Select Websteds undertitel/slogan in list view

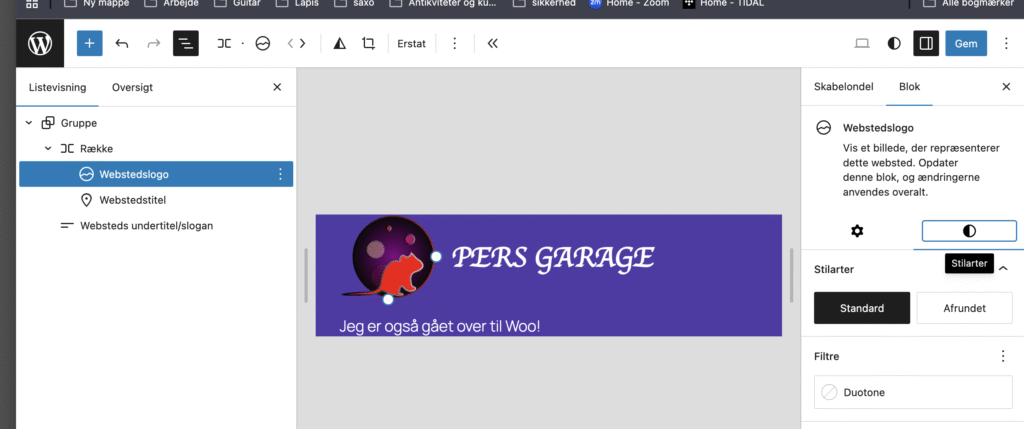[146, 226]
